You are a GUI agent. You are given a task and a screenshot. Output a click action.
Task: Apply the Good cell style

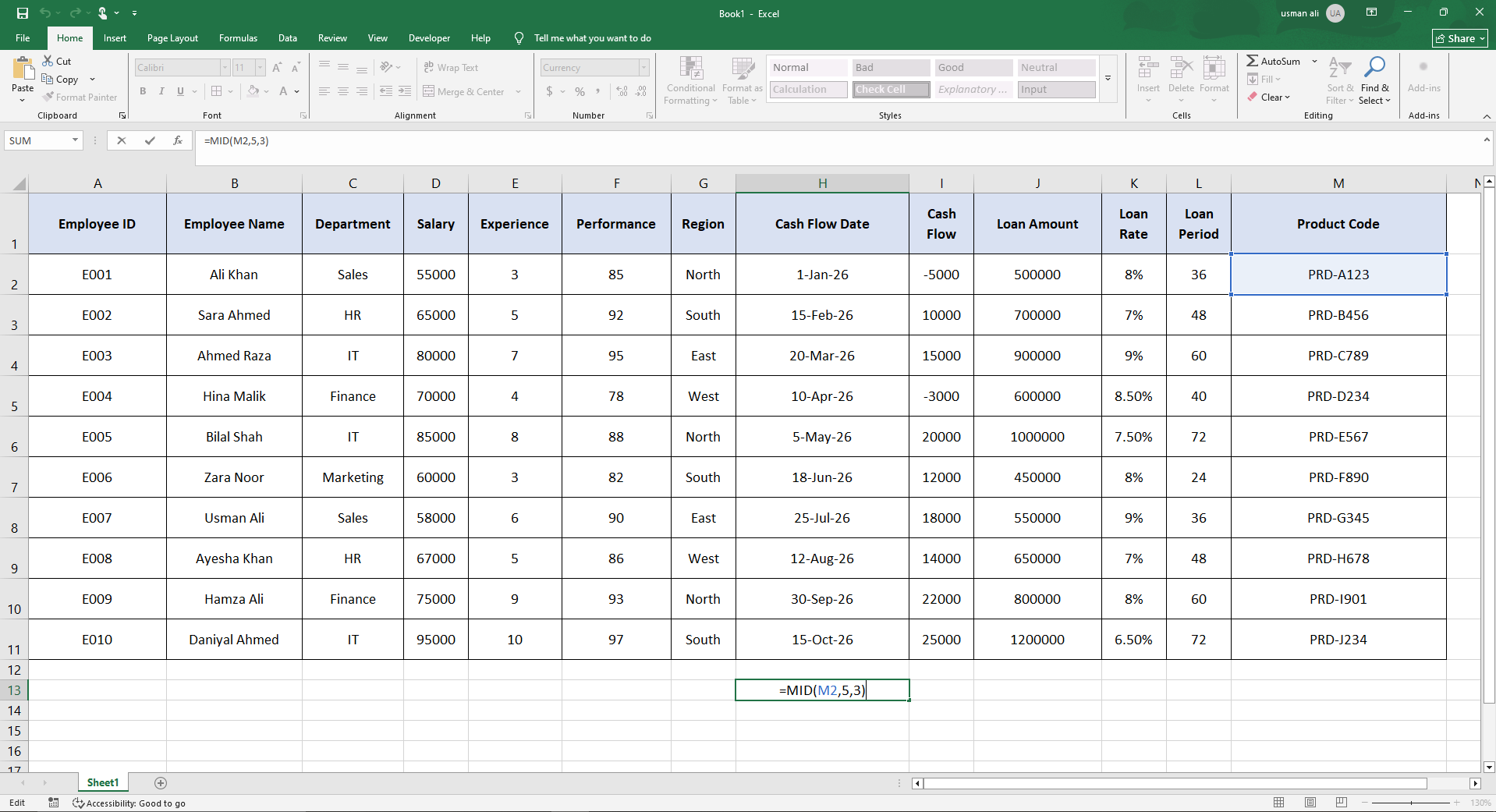point(974,68)
